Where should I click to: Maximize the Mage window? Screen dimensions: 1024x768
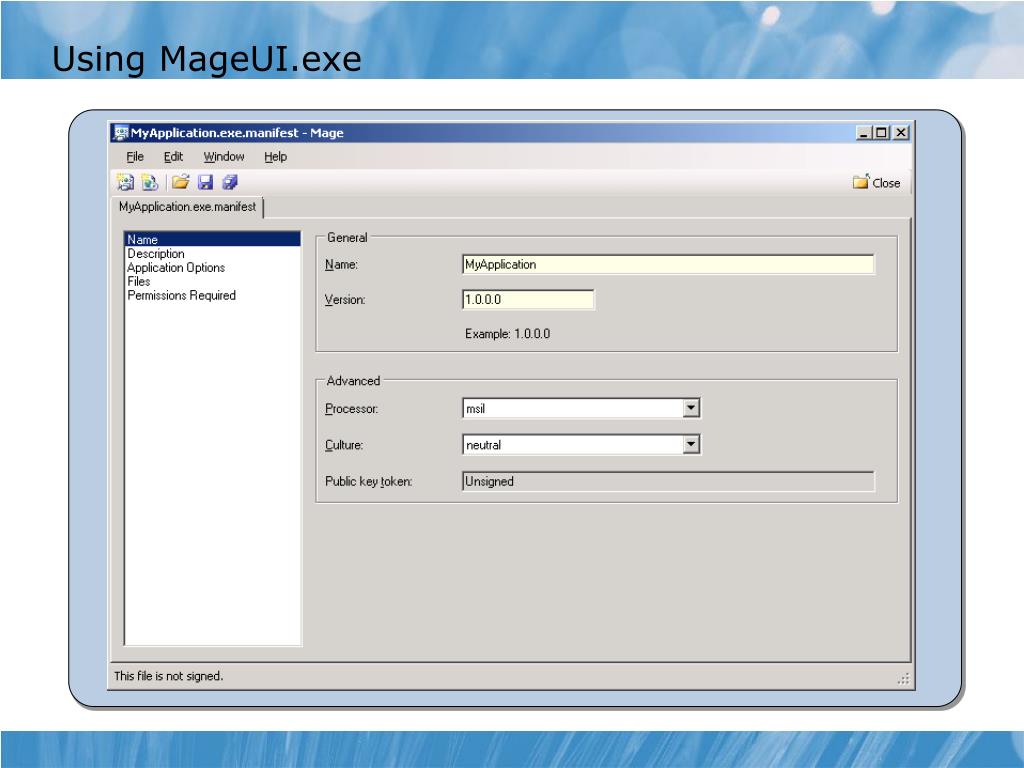point(881,133)
